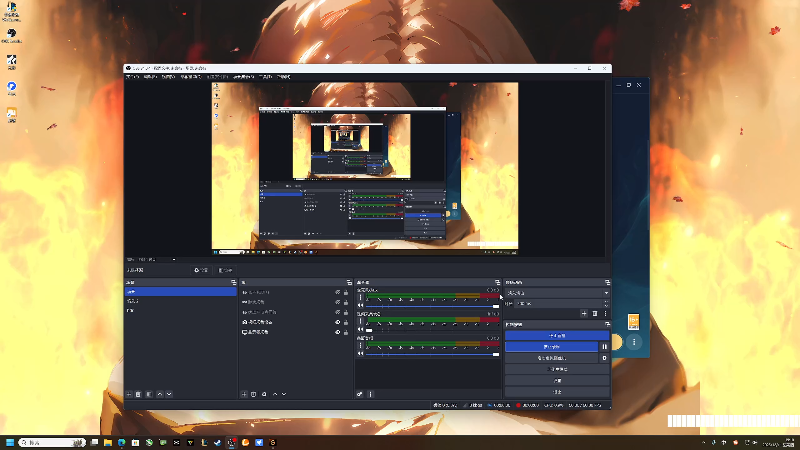800x450 pixels.
Task: Open the Scene Collection menu in OBS
Action: [244, 77]
